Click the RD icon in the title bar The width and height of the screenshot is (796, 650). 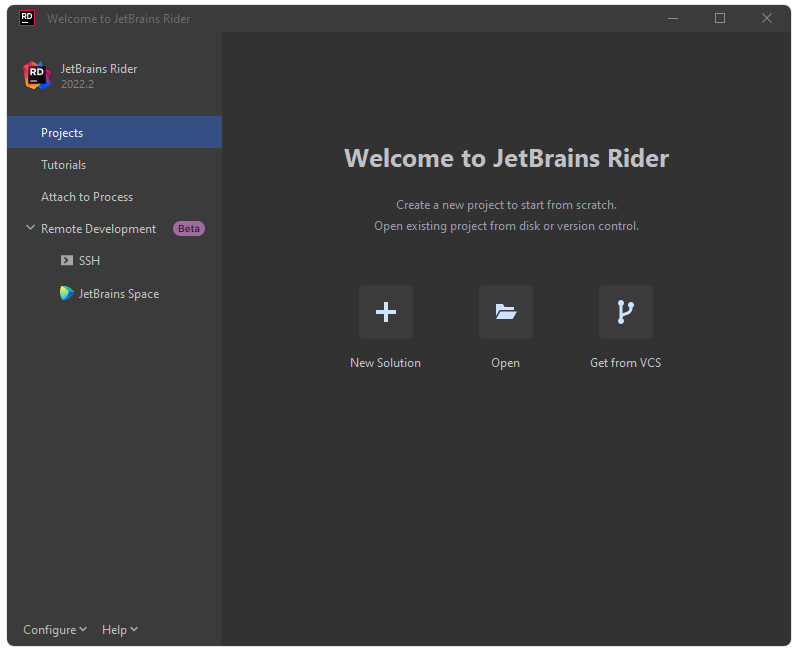[27, 18]
